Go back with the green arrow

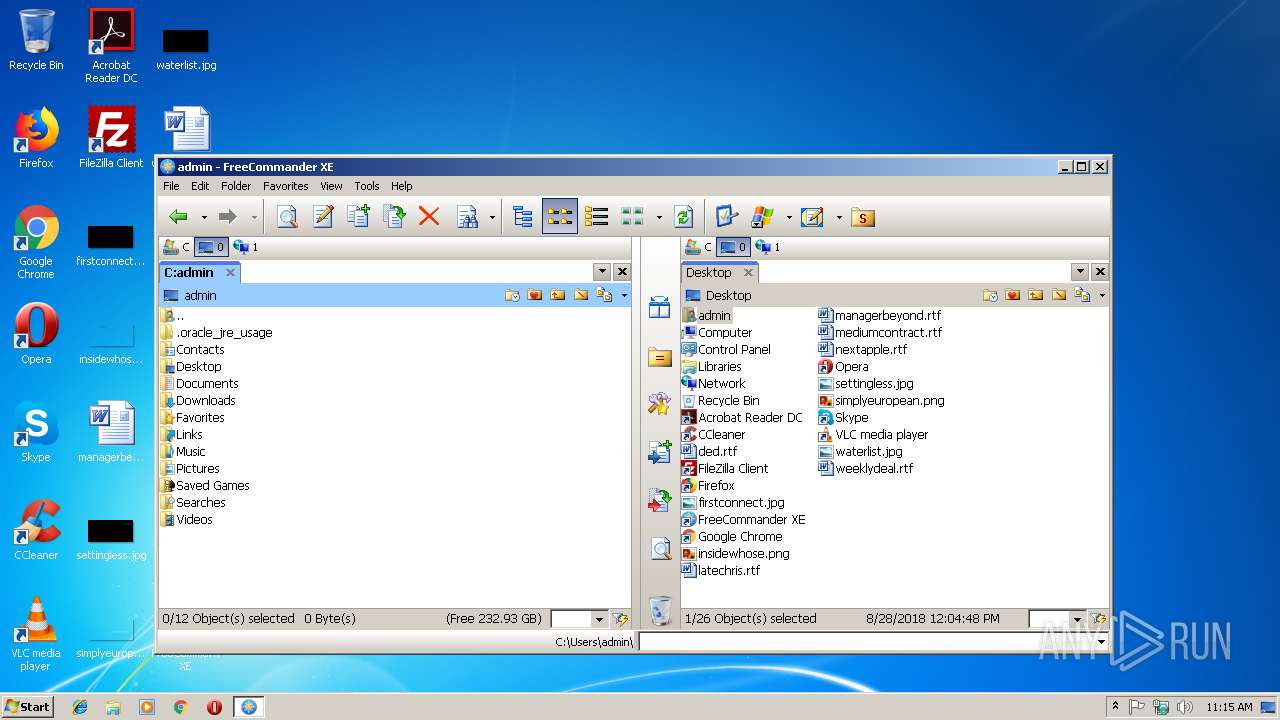point(179,217)
